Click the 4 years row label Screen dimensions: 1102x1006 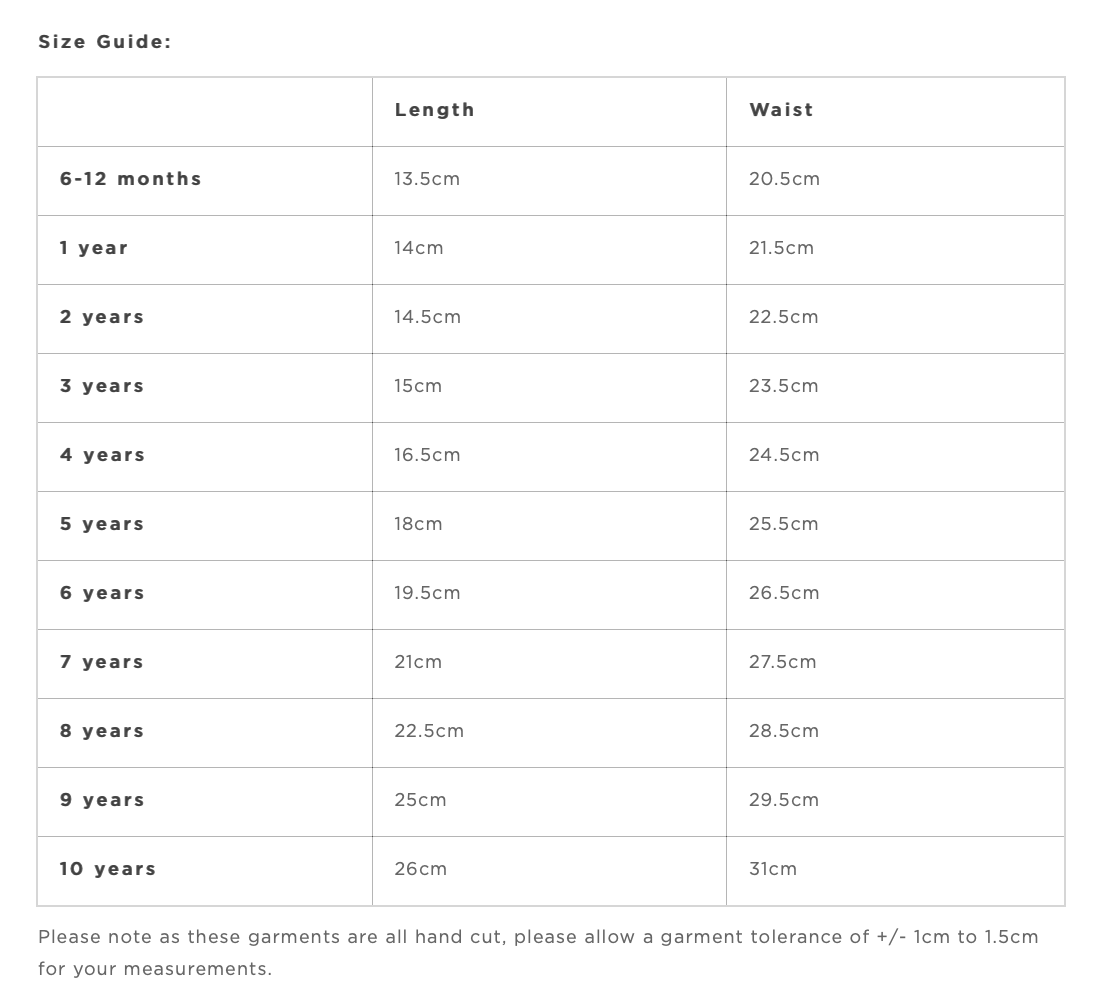click(x=102, y=455)
